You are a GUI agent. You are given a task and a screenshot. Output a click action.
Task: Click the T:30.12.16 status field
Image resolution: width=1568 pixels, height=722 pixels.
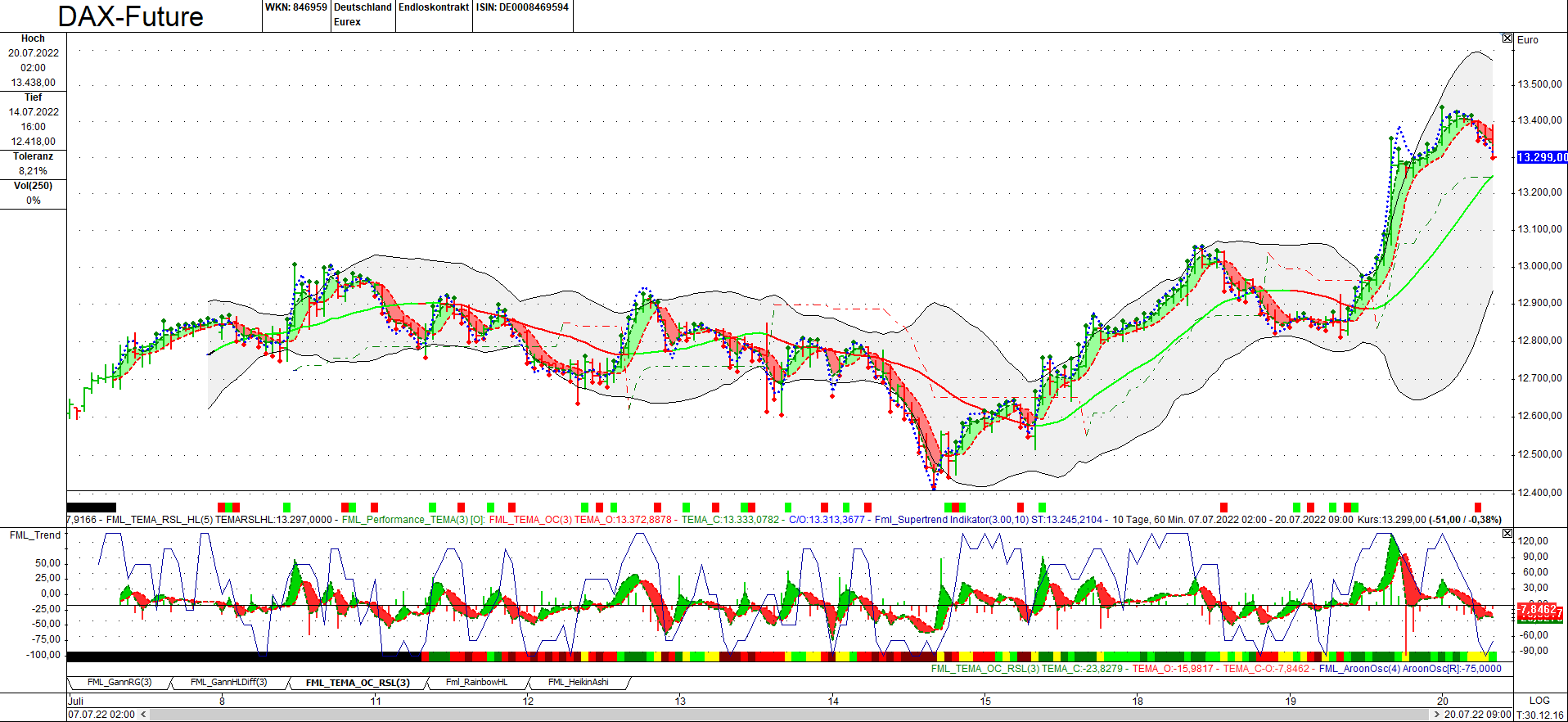tap(1539, 715)
